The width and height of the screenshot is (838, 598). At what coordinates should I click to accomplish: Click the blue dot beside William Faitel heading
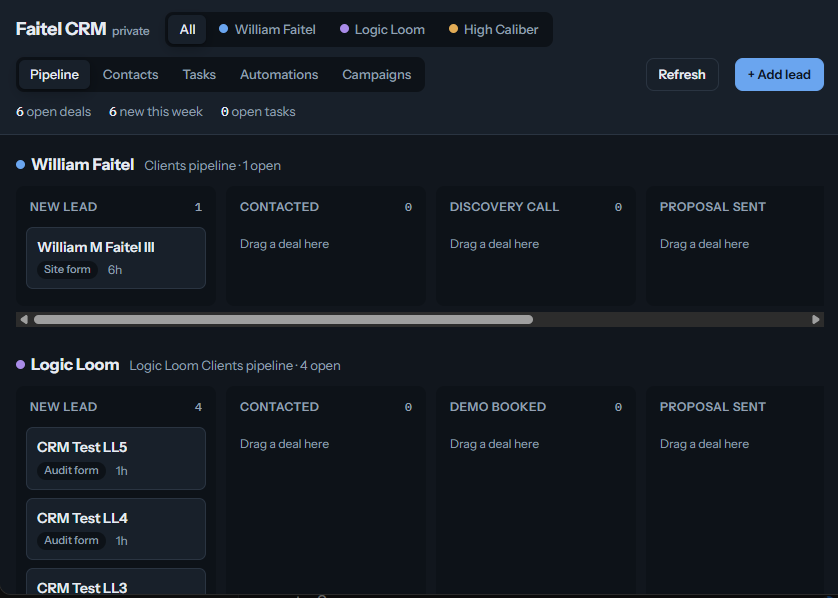pyautogui.click(x=20, y=165)
